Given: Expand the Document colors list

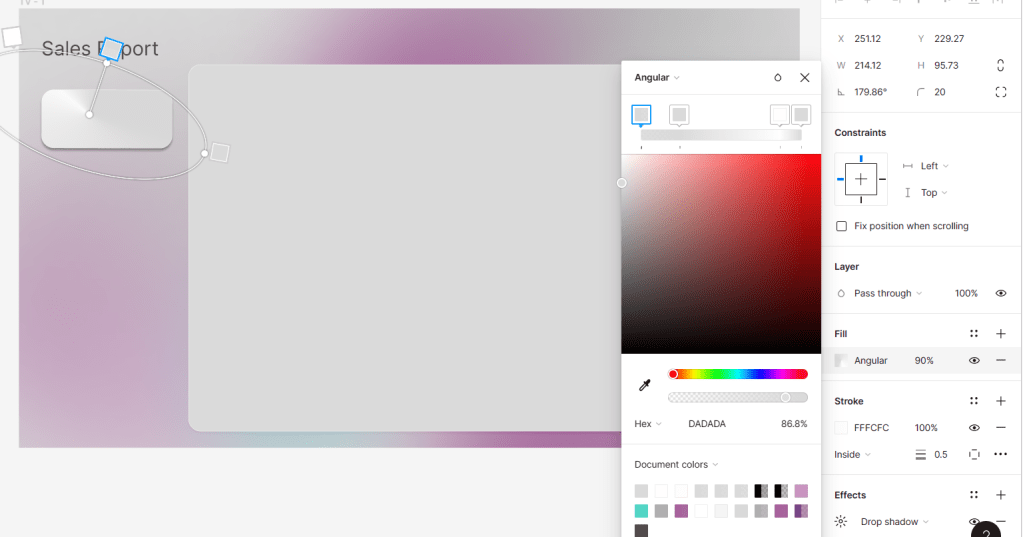Looking at the screenshot, I should click(x=676, y=465).
